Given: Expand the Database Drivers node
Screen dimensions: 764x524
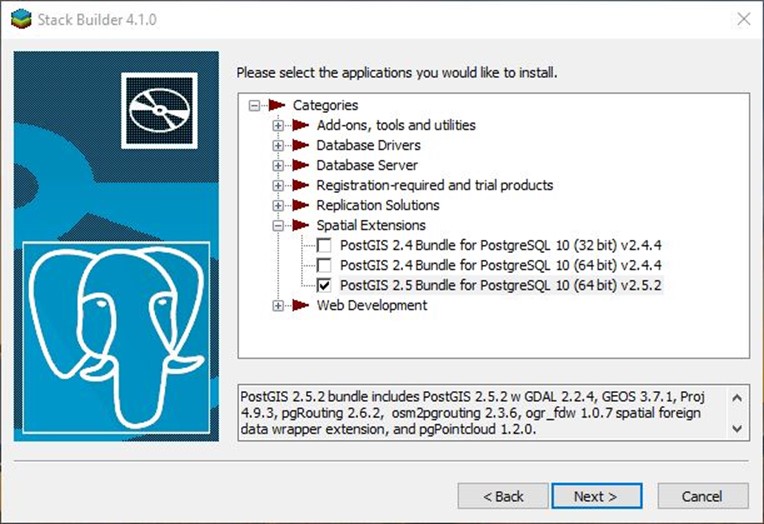Looking at the screenshot, I should click(x=278, y=145).
